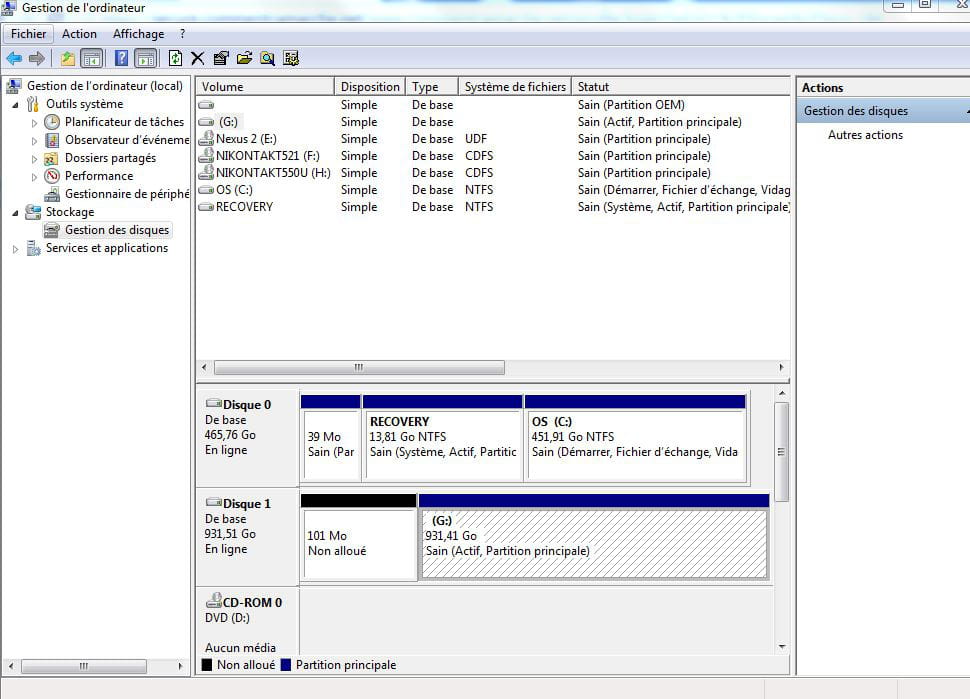Expand the Services et applications node
The image size is (970, 699).
15,249
